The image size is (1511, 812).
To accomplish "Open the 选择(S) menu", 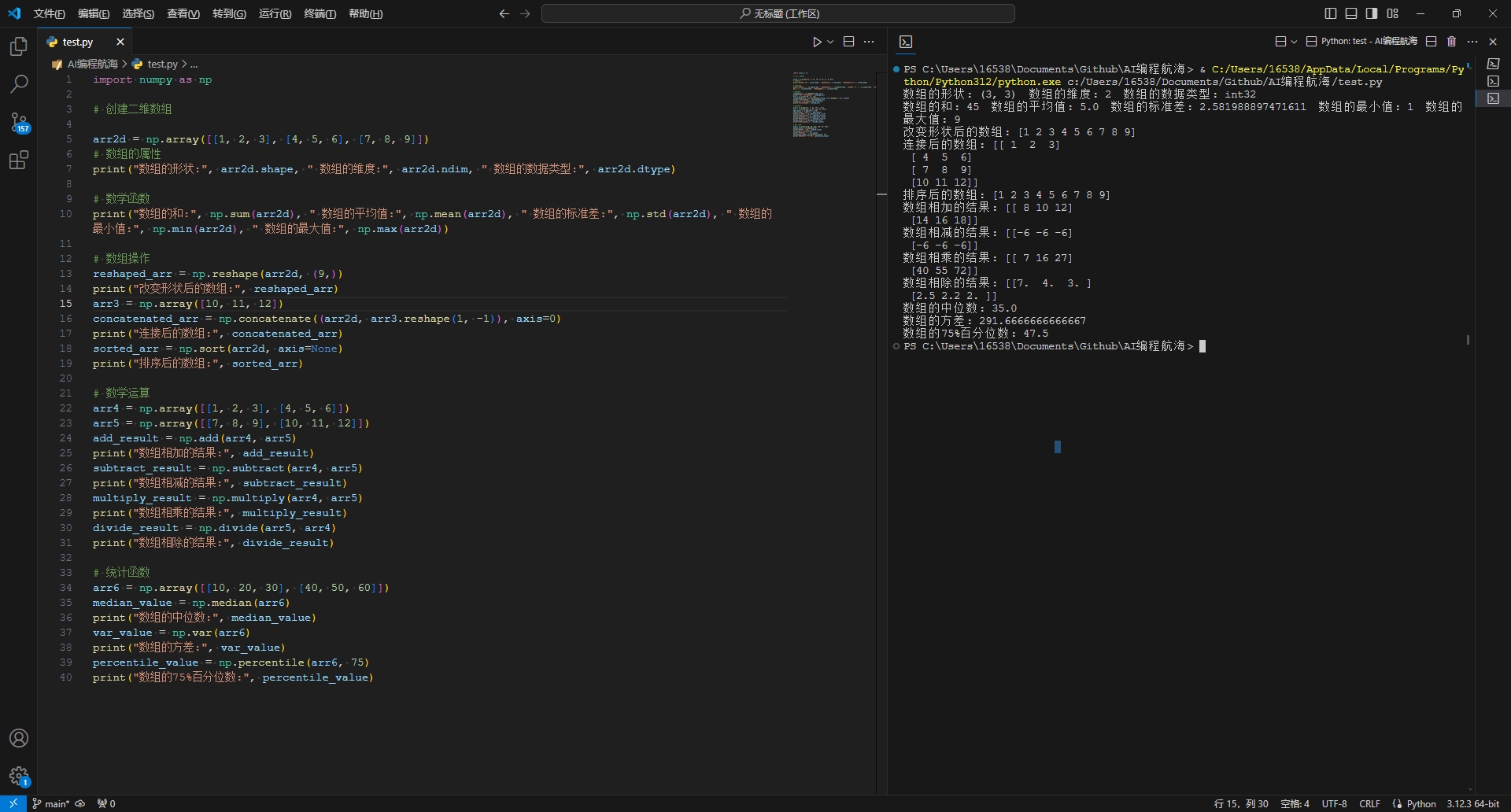I will click(139, 13).
